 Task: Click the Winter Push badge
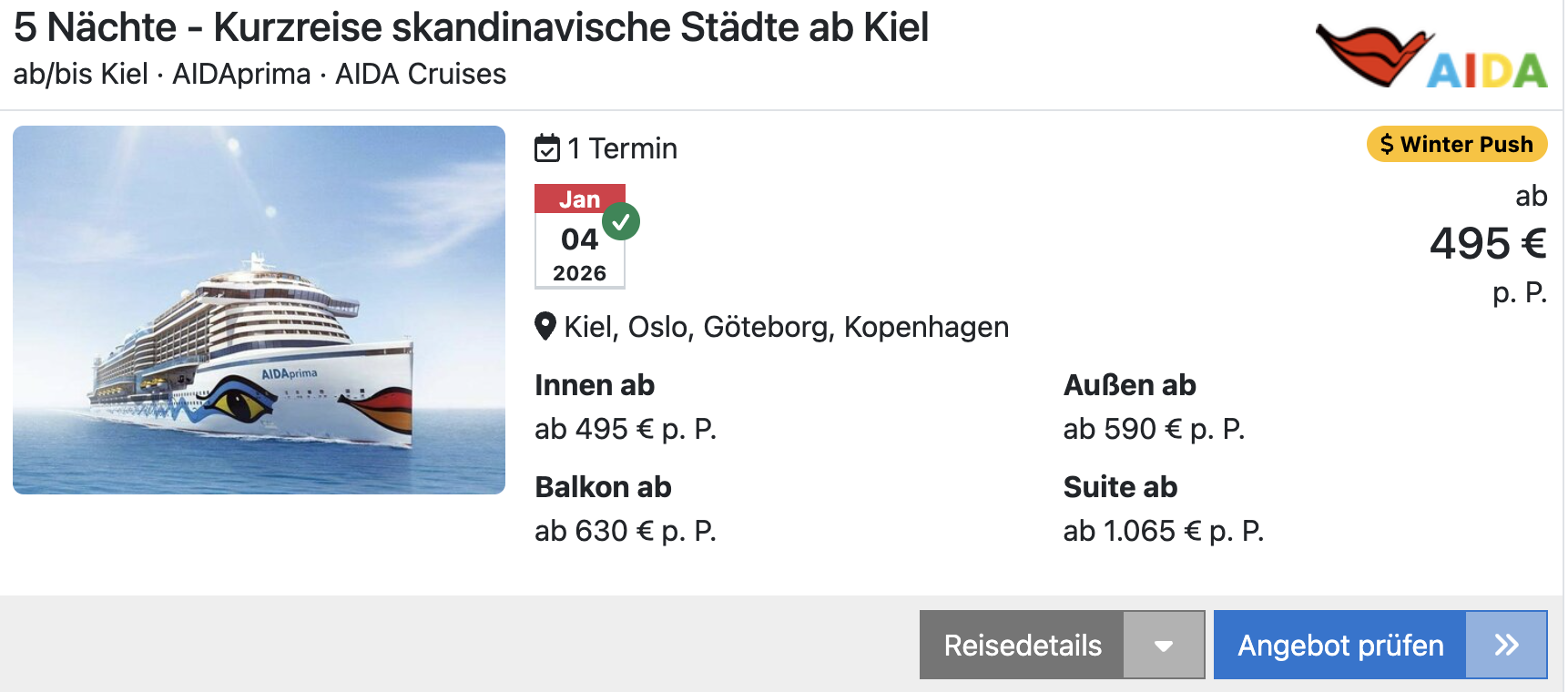coord(1457,144)
